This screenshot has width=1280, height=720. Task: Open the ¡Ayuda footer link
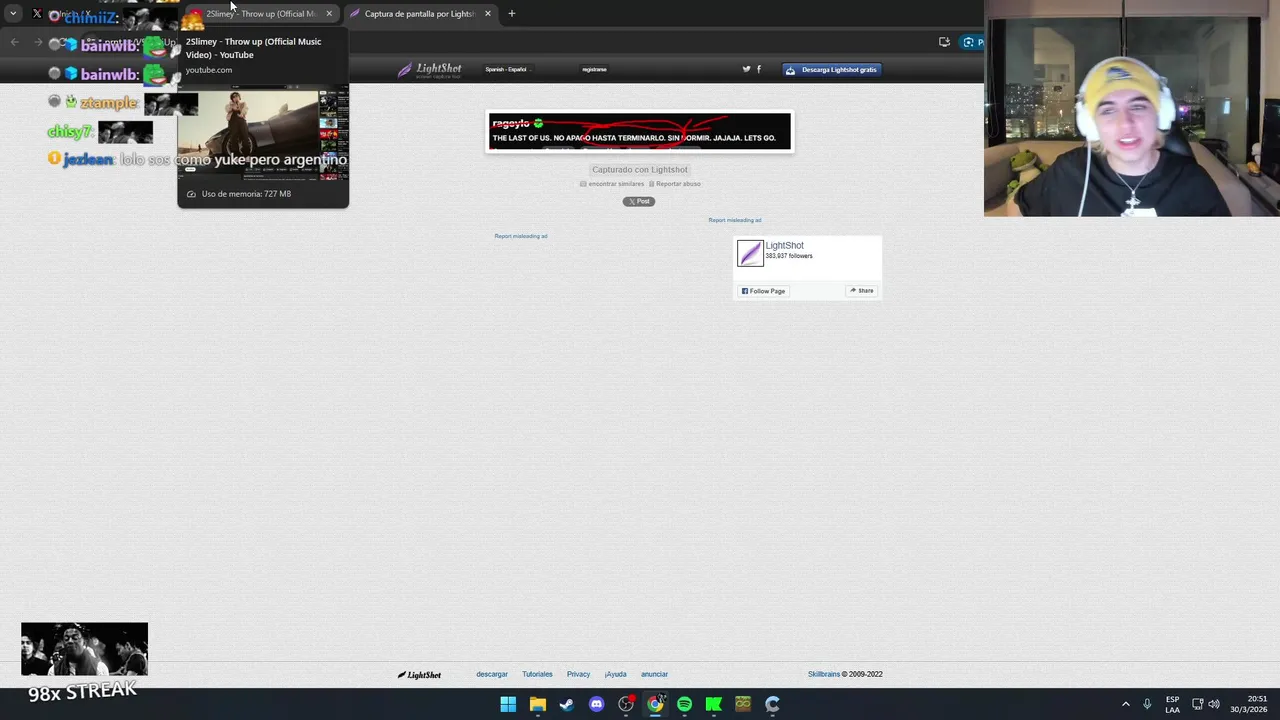tap(615, 674)
